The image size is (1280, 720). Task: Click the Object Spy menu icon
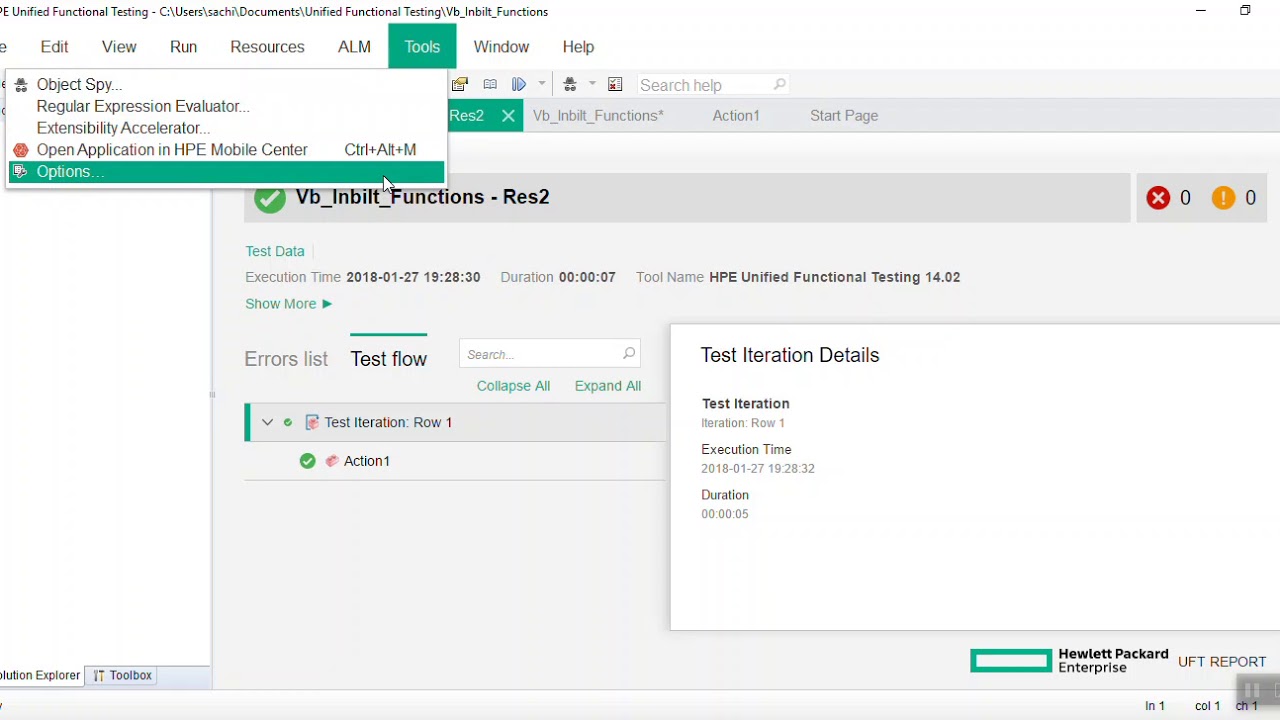[x=21, y=85]
